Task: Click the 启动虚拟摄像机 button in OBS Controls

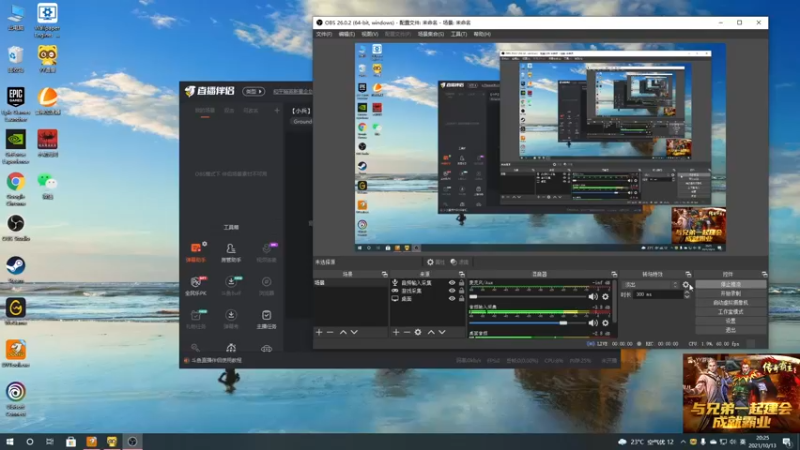Action: tap(731, 303)
